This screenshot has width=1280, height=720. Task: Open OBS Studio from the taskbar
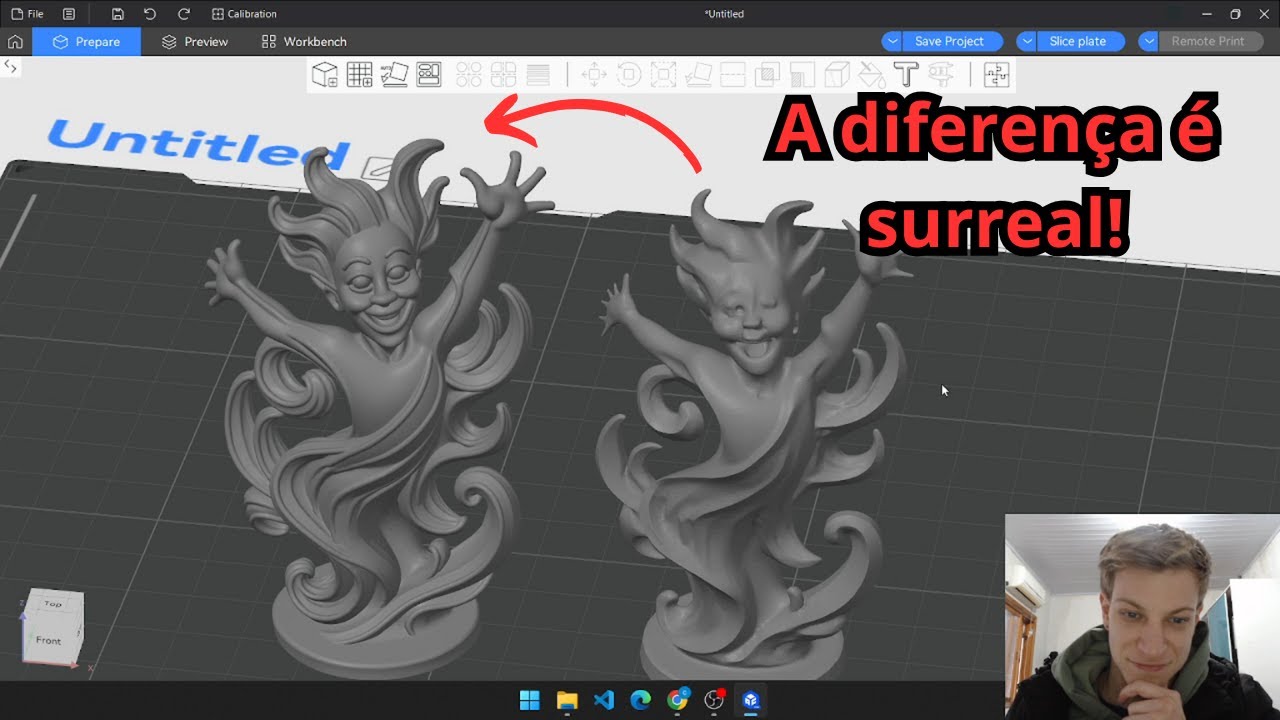click(x=714, y=700)
